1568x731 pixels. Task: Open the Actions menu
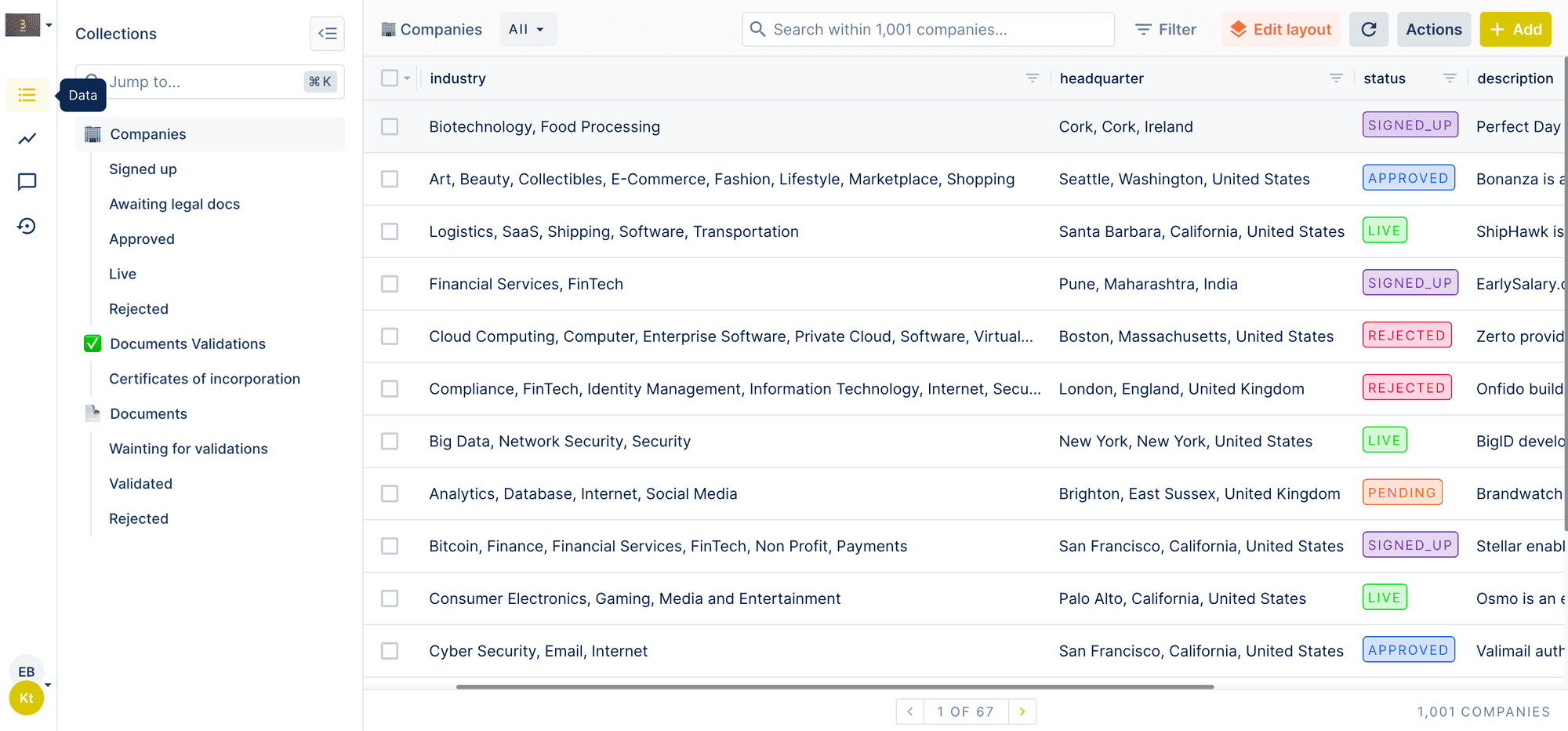point(1434,29)
